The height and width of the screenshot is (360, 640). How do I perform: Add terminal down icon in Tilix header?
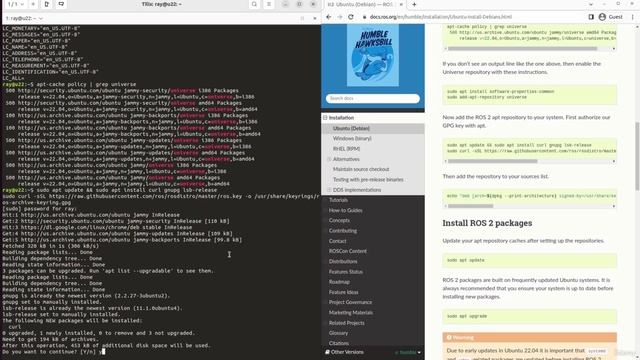point(61,4)
